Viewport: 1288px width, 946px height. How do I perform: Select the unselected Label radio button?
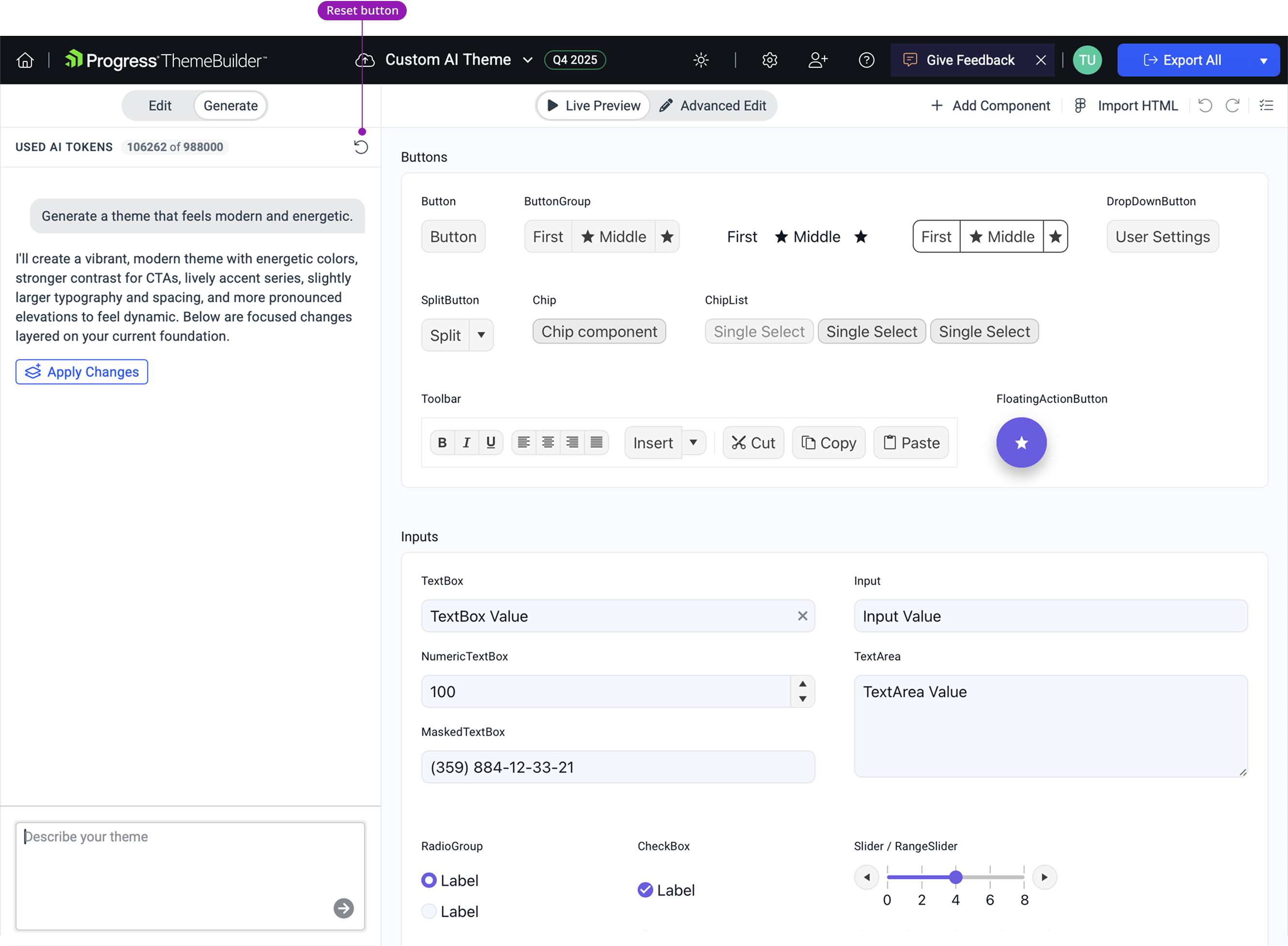(x=429, y=911)
